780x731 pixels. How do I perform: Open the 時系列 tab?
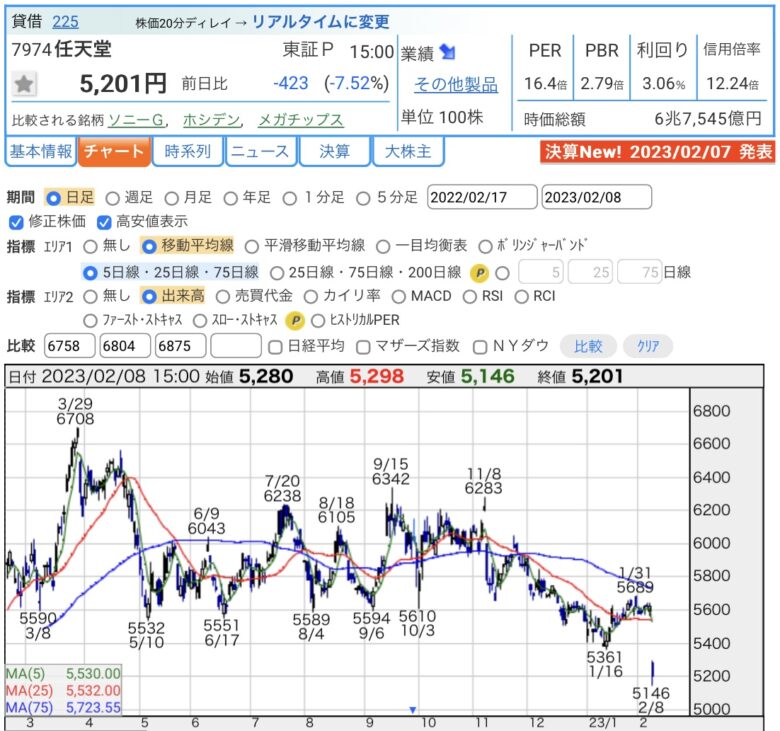click(188, 151)
